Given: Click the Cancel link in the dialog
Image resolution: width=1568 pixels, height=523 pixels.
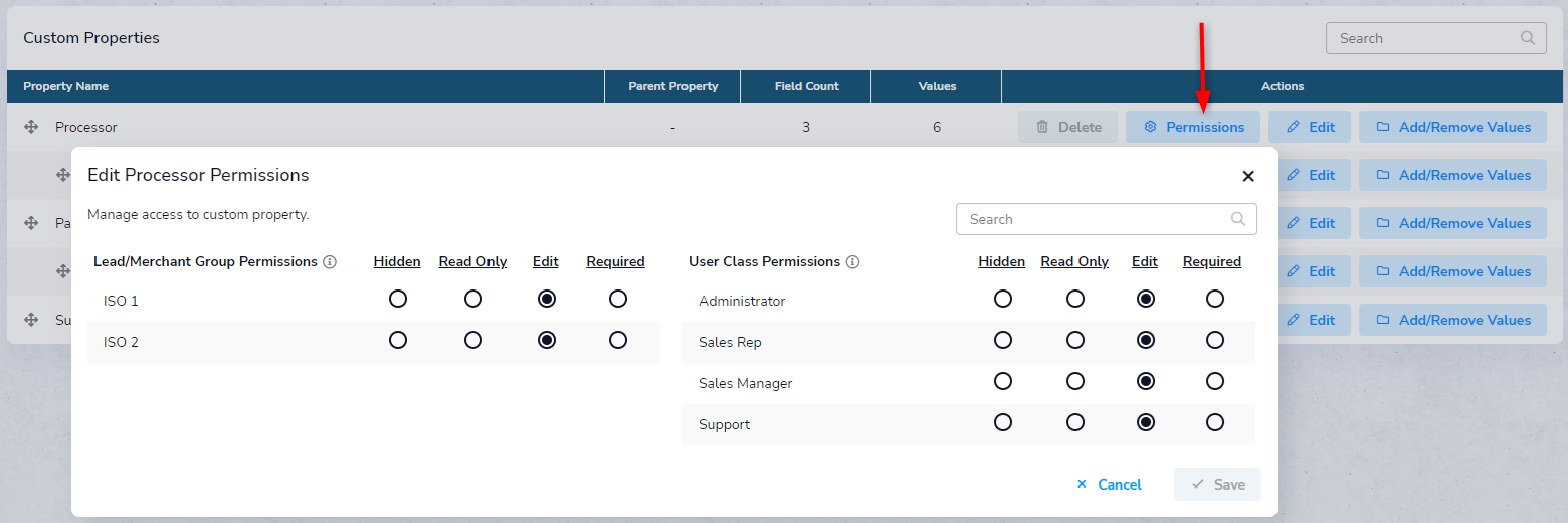Looking at the screenshot, I should tap(1108, 484).
